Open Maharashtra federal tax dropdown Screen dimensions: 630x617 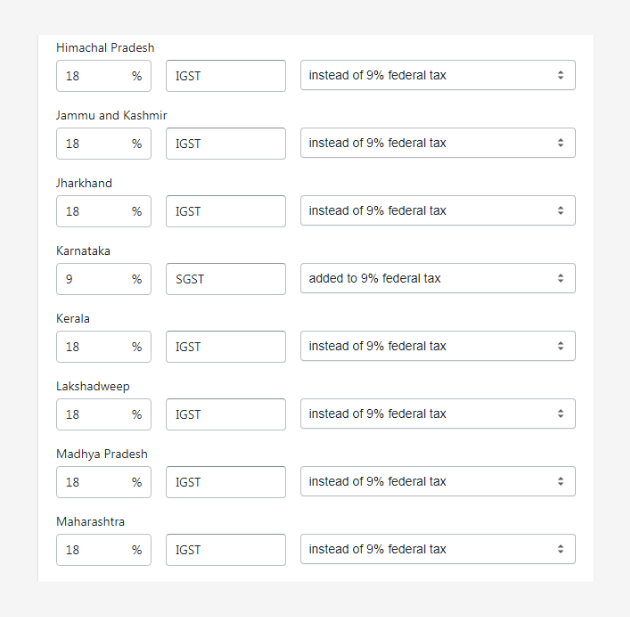[x=438, y=549]
